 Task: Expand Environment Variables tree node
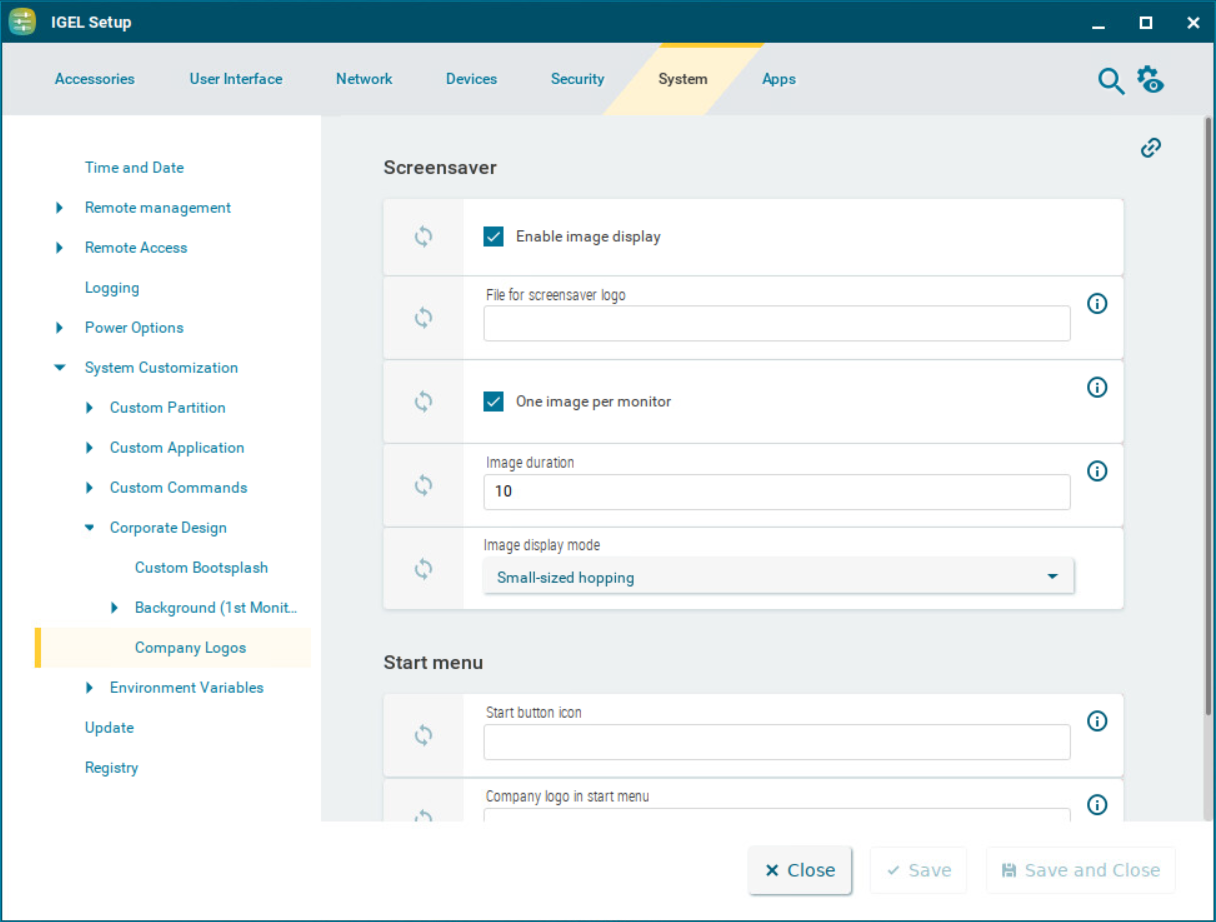click(x=89, y=688)
